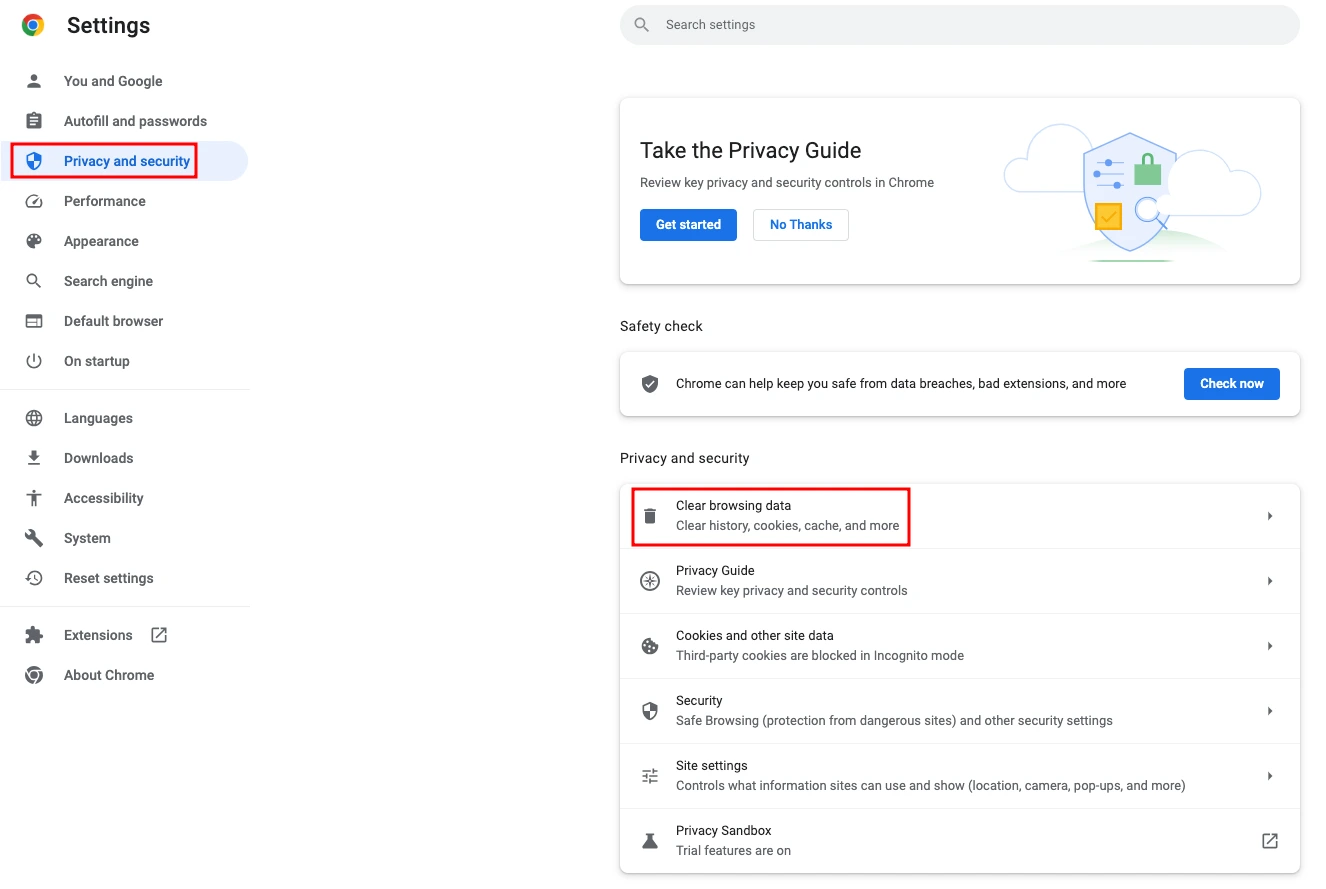Select Privacy and security in sidebar
The width and height of the screenshot is (1326, 889).
click(124, 161)
